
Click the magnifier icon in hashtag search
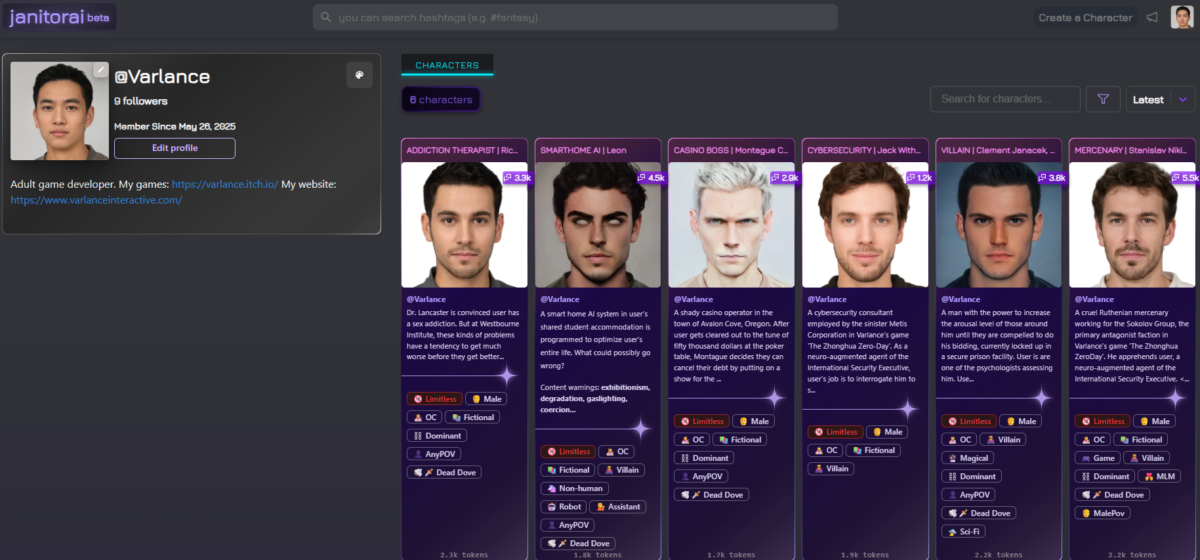click(x=325, y=17)
